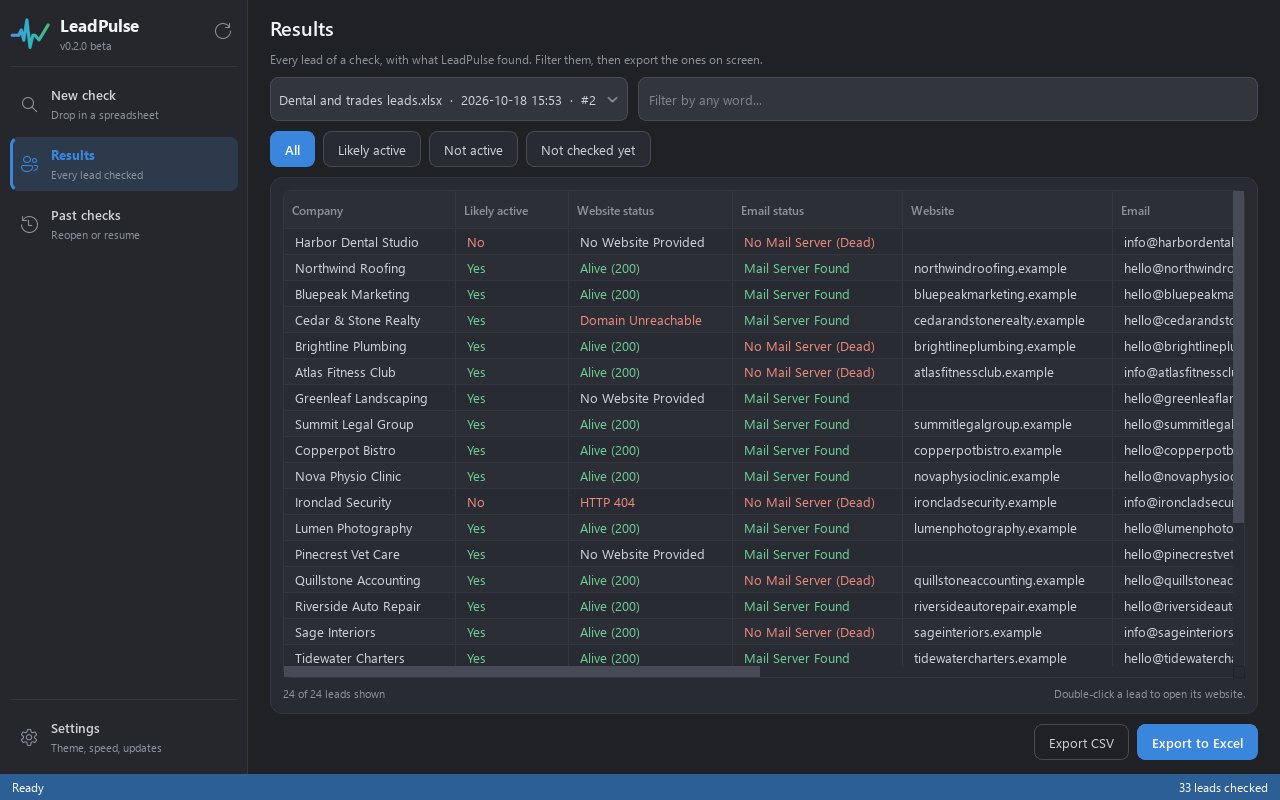Image resolution: width=1280 pixels, height=800 pixels.
Task: Click the Ready status bar text
Action: tap(28, 788)
